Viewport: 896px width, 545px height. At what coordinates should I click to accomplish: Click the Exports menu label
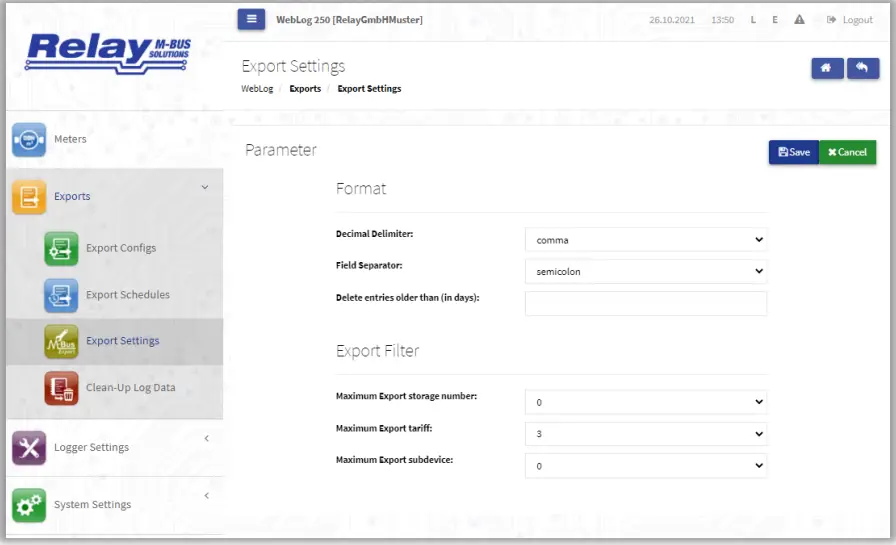click(x=72, y=196)
